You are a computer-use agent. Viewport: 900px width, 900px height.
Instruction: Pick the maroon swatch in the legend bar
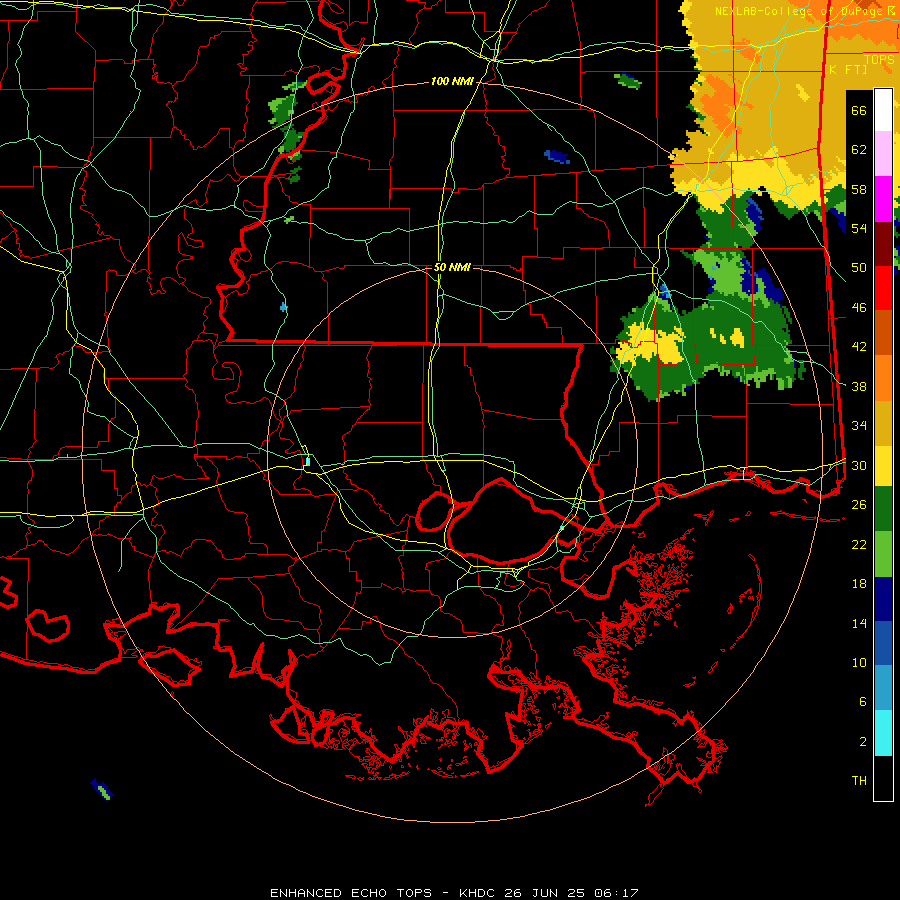pyautogui.click(x=883, y=244)
